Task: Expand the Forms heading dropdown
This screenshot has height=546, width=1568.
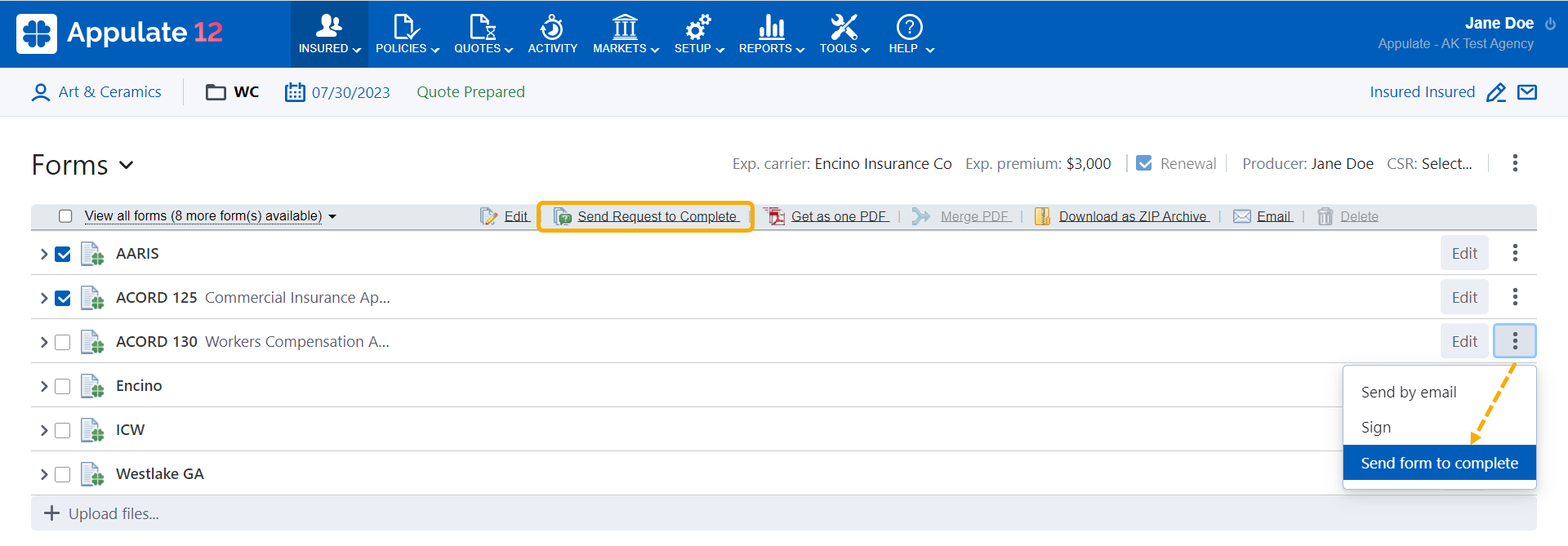Action: [x=127, y=165]
